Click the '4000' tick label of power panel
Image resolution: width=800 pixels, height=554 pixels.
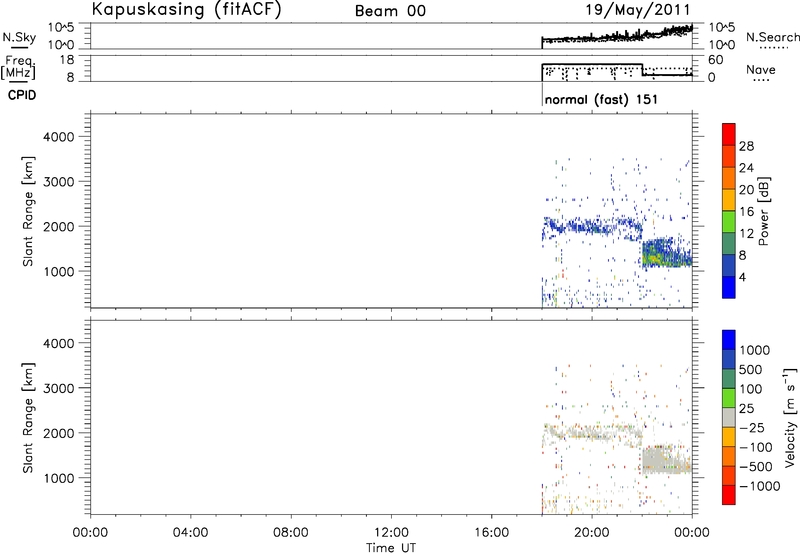coord(59,137)
